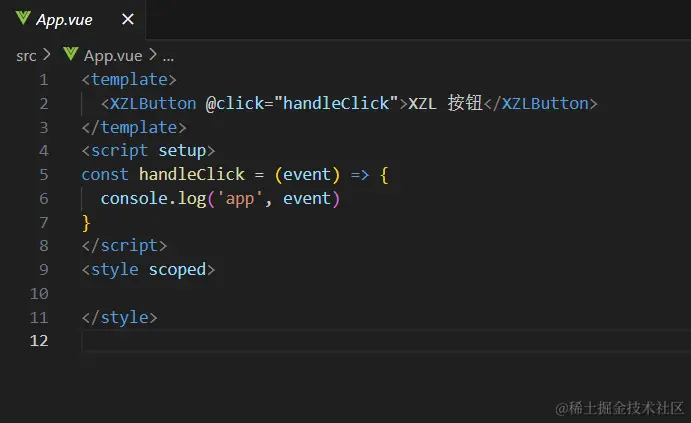
Task: Click the XZL 按钮 button text
Action: 446,104
